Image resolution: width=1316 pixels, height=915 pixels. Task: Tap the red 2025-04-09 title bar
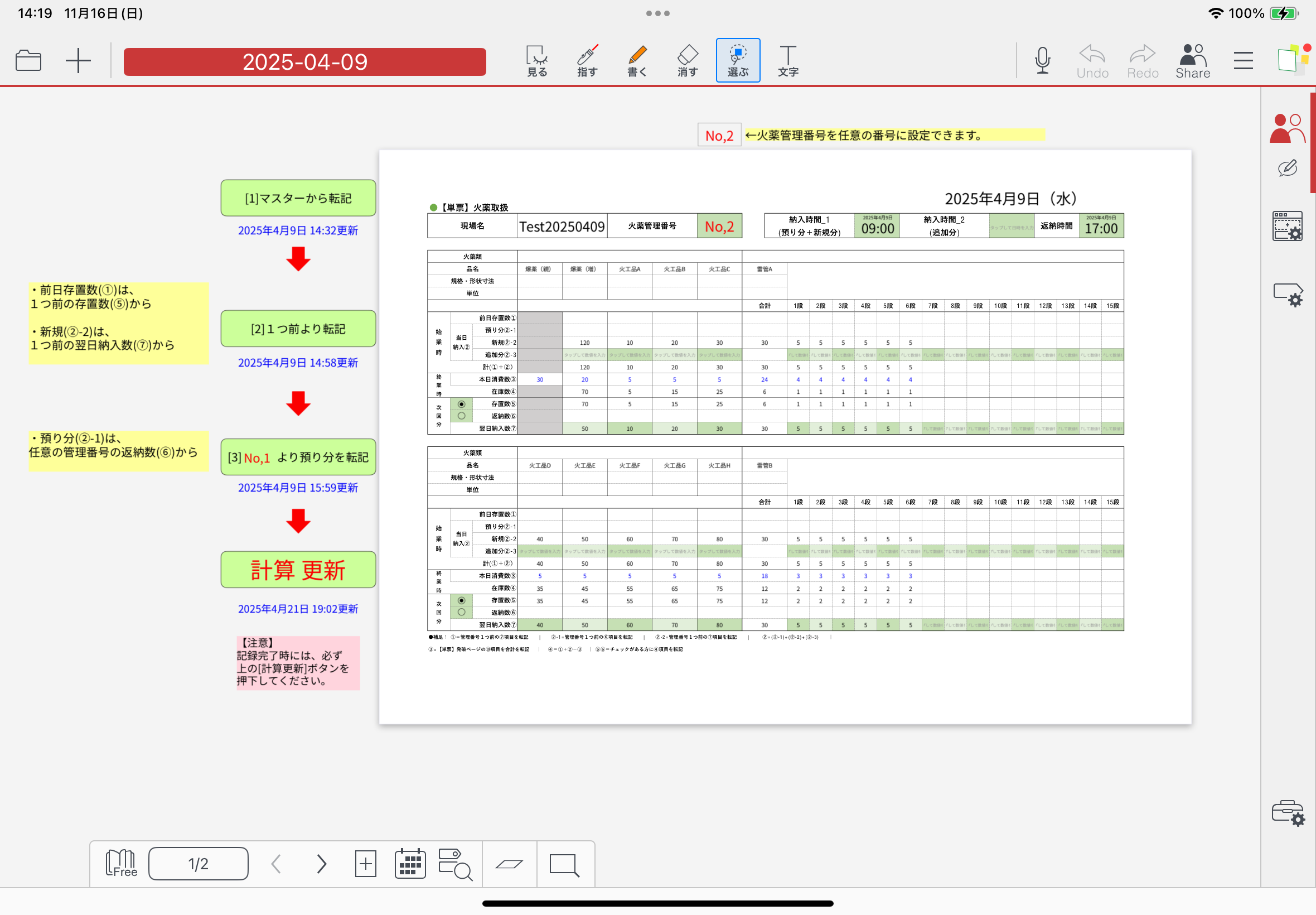[305, 61]
